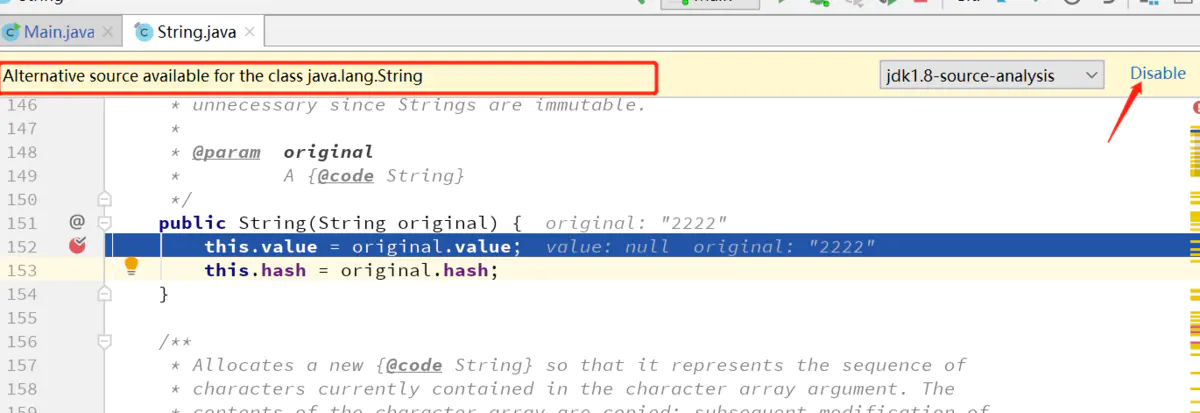This screenshot has height=413, width=1200.
Task: Click the word 'unnecessary' on line 146
Action: tap(254, 105)
